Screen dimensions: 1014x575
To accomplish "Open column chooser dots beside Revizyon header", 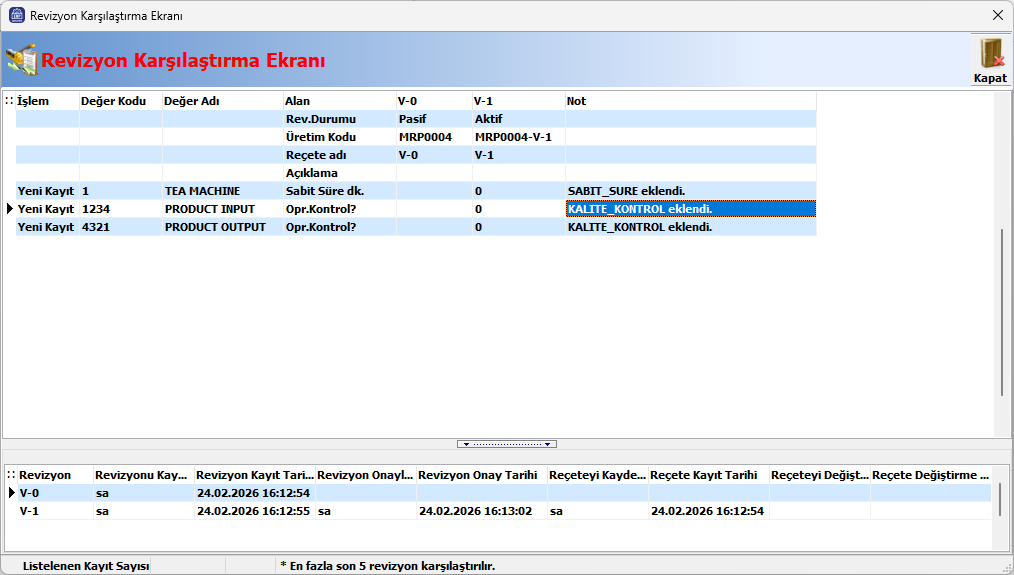I will [11, 475].
